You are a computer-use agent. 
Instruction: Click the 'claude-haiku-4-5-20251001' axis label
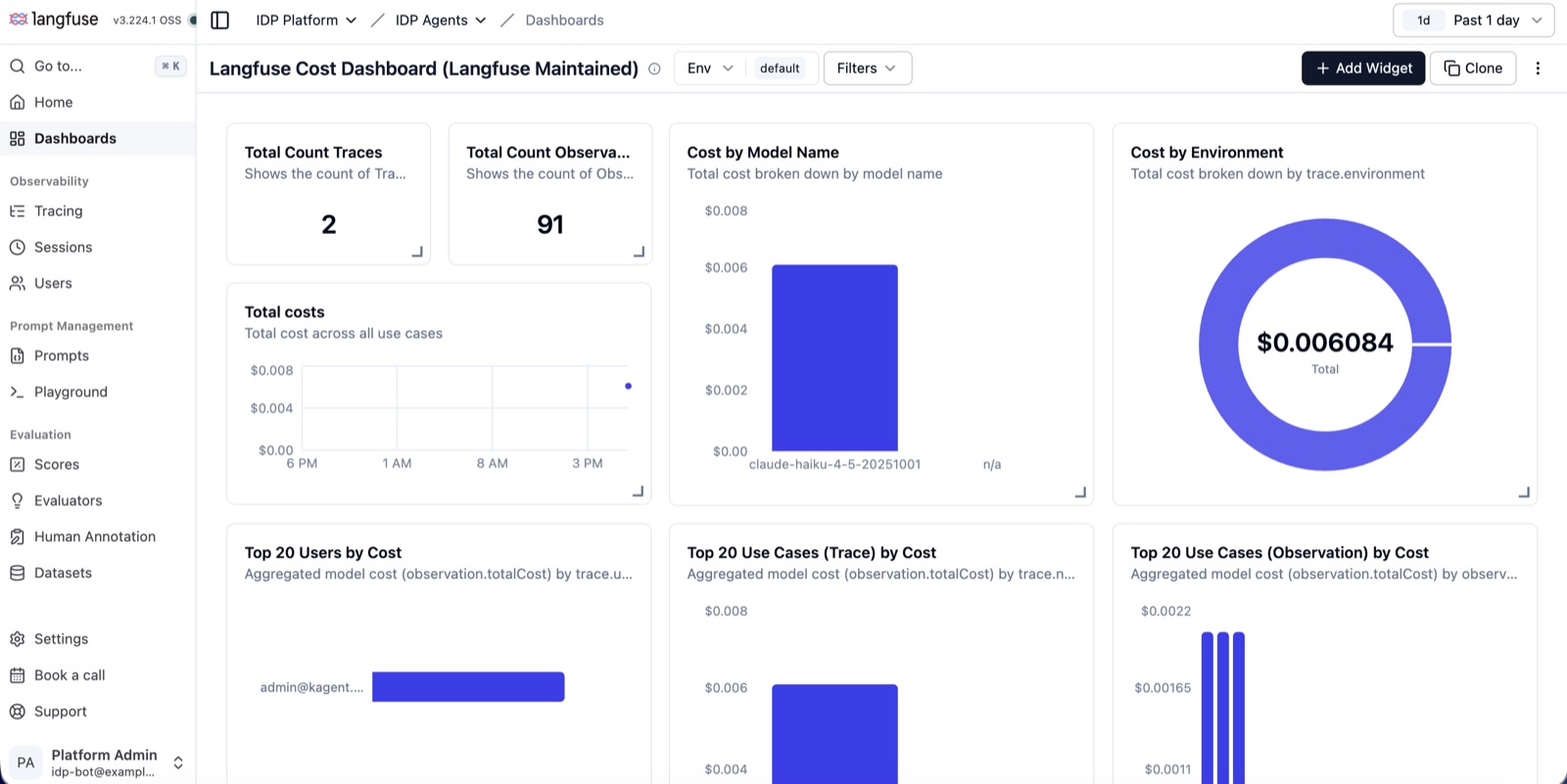tap(834, 465)
